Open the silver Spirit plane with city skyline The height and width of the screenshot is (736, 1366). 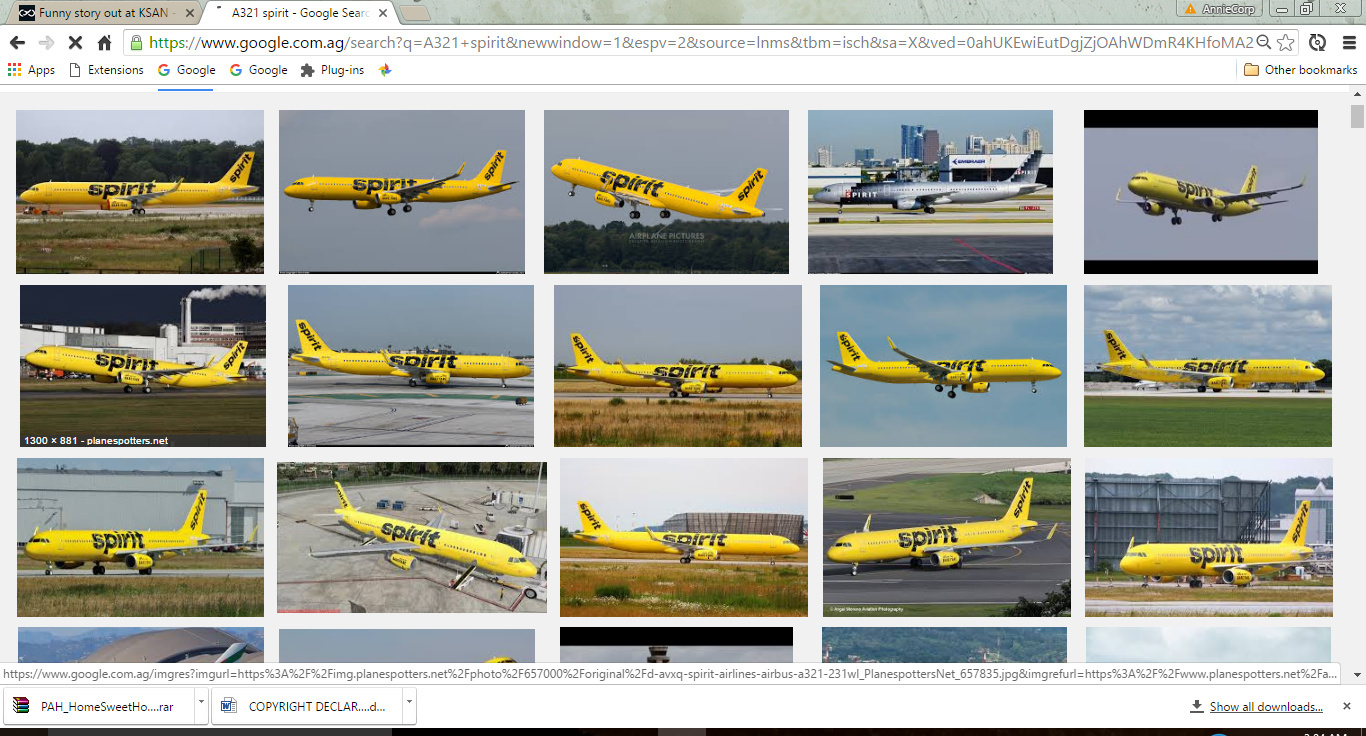[930, 192]
